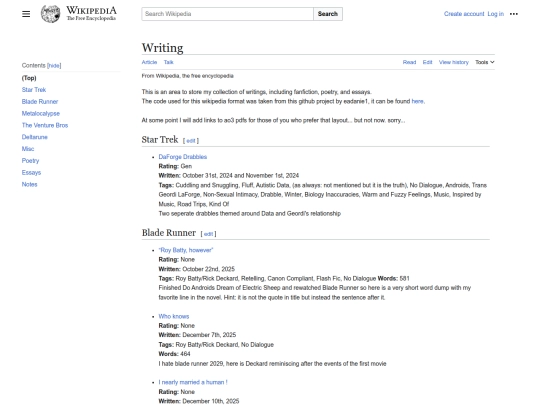Open the hamburger main menu
540x405 pixels.
click(26, 14)
